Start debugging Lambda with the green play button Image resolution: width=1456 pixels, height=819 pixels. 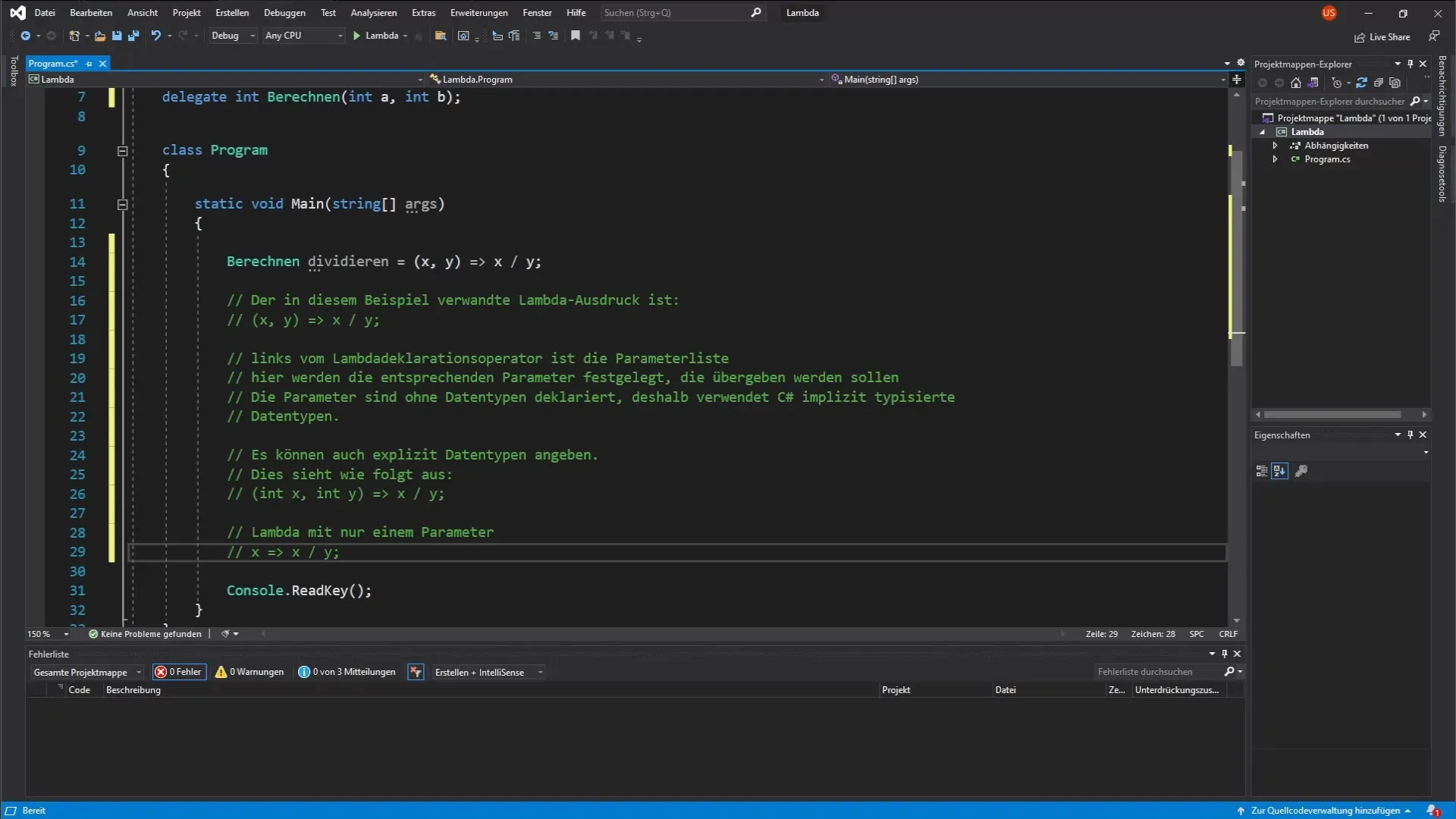[x=356, y=36]
